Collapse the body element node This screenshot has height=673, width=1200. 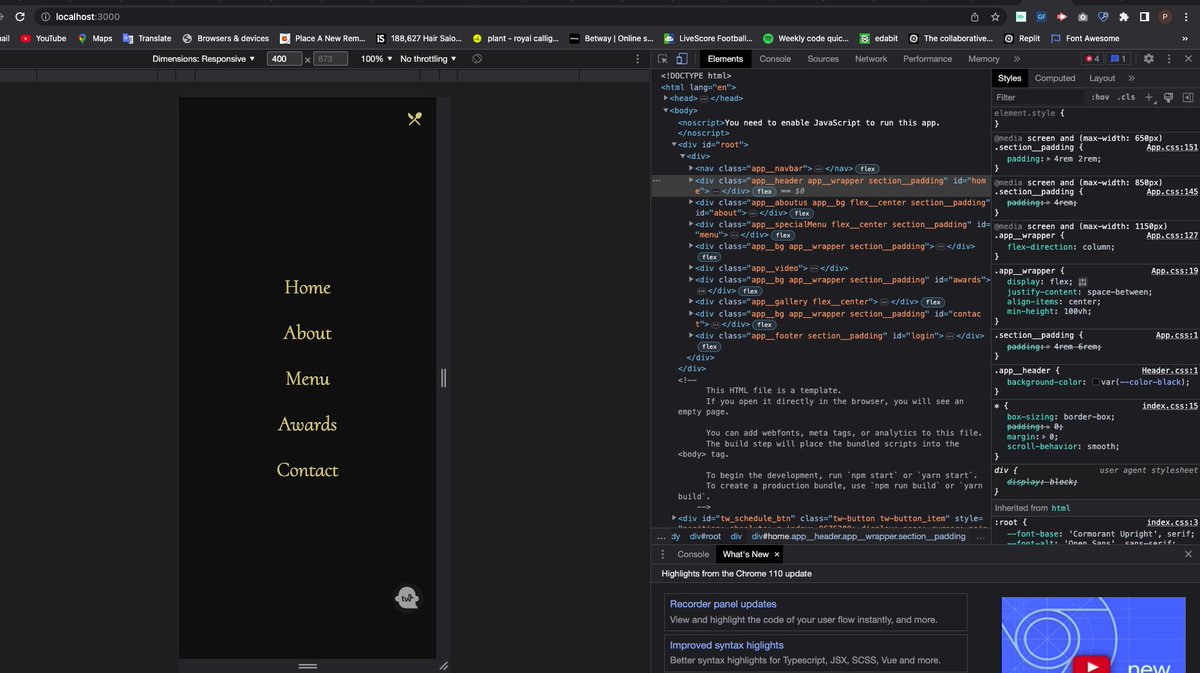(x=666, y=110)
